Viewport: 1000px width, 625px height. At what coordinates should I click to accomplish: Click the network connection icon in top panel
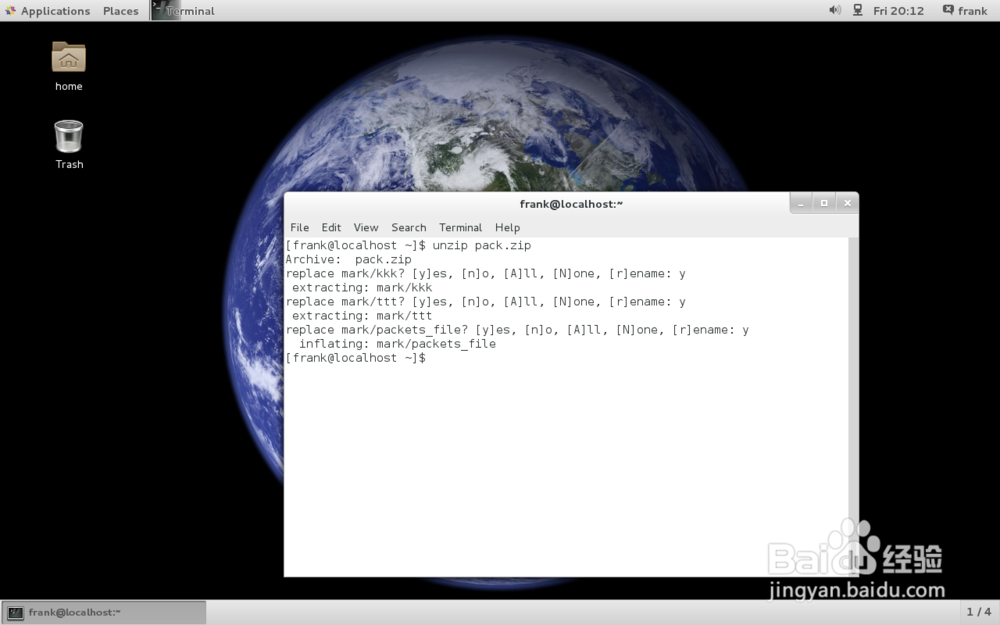tap(858, 10)
